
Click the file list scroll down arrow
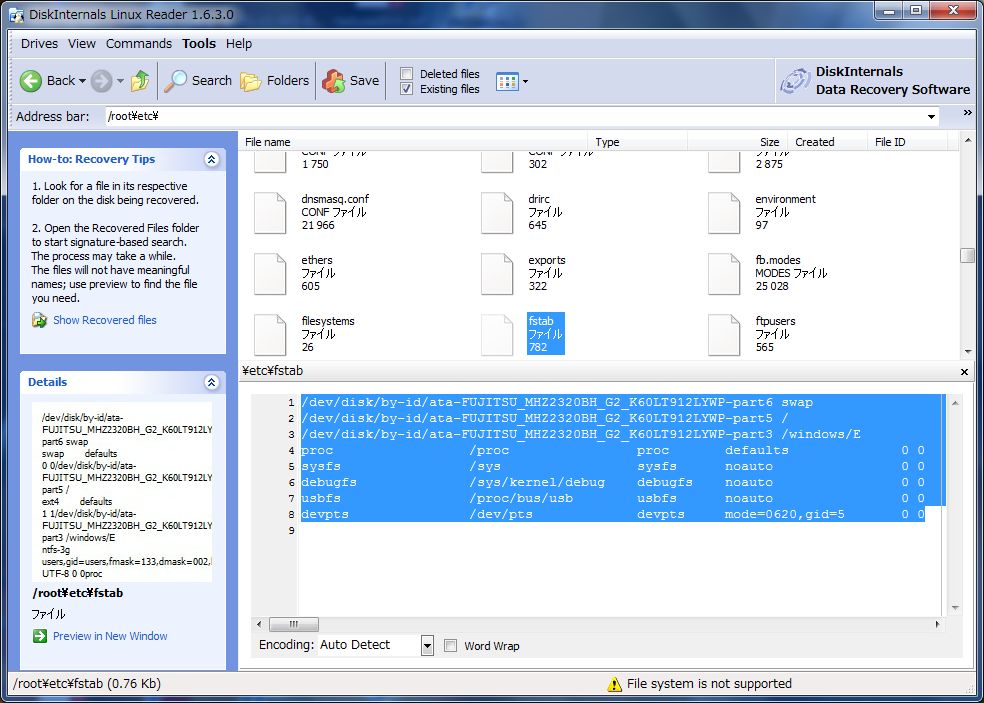click(967, 352)
